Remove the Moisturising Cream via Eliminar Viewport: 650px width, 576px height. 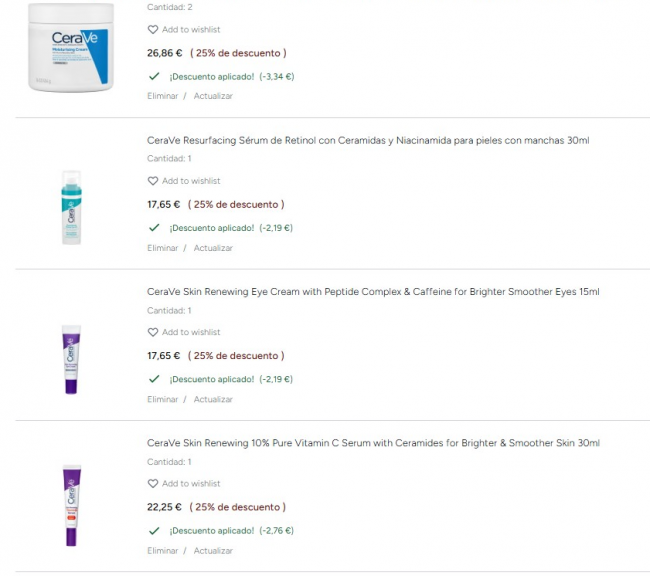(163, 96)
